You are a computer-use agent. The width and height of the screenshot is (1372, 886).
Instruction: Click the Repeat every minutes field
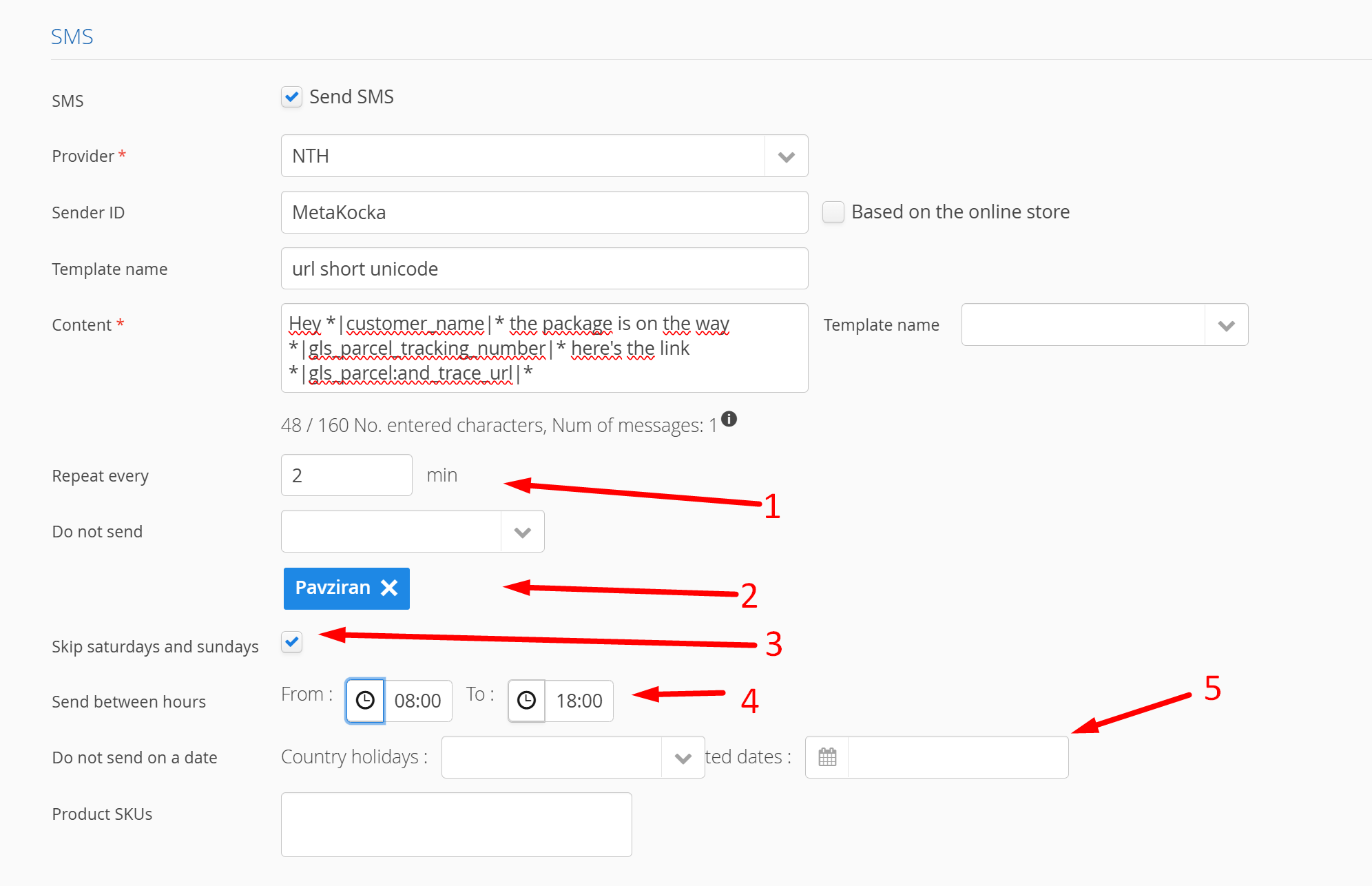[x=346, y=475]
